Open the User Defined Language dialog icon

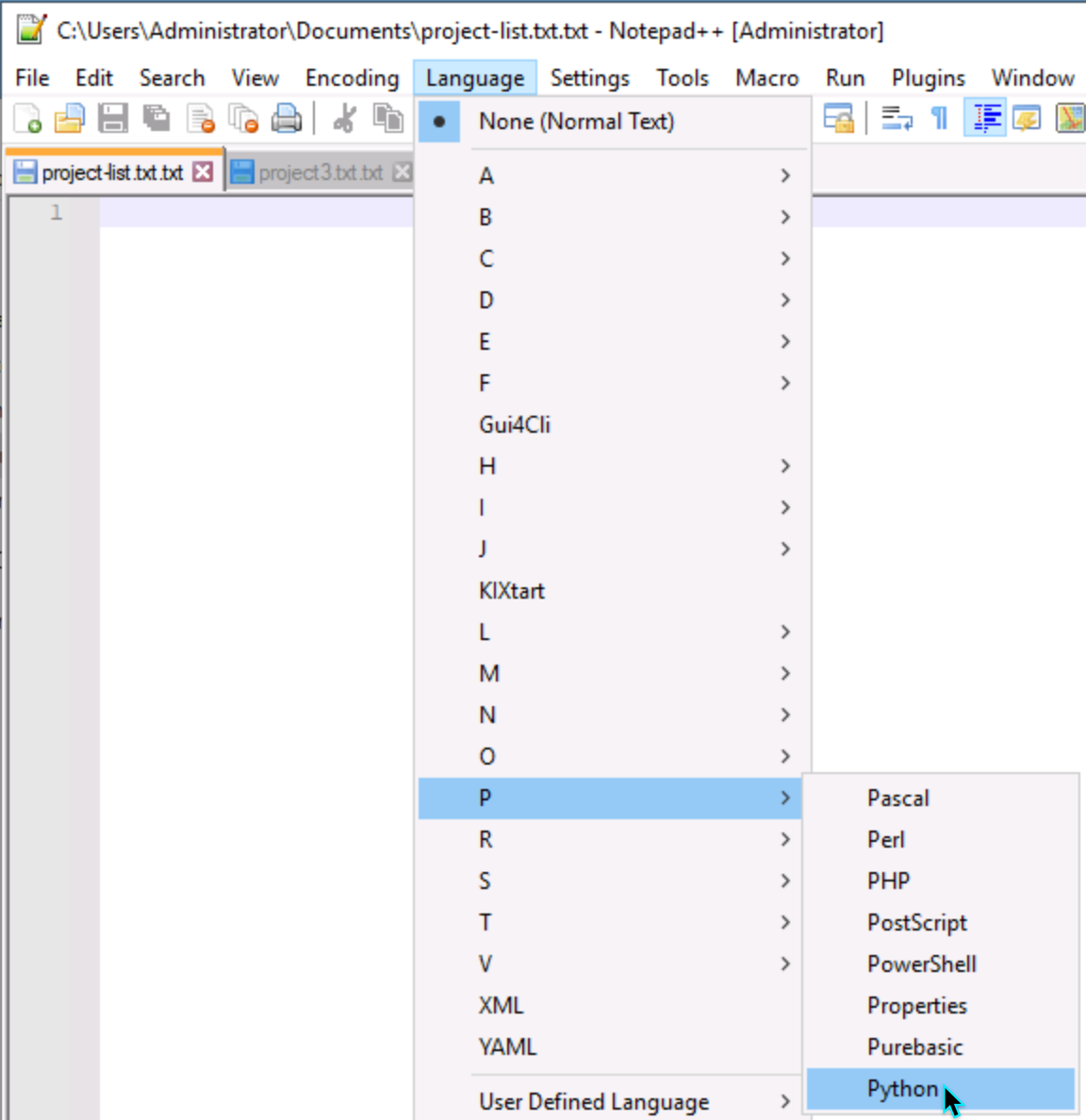(1028, 118)
